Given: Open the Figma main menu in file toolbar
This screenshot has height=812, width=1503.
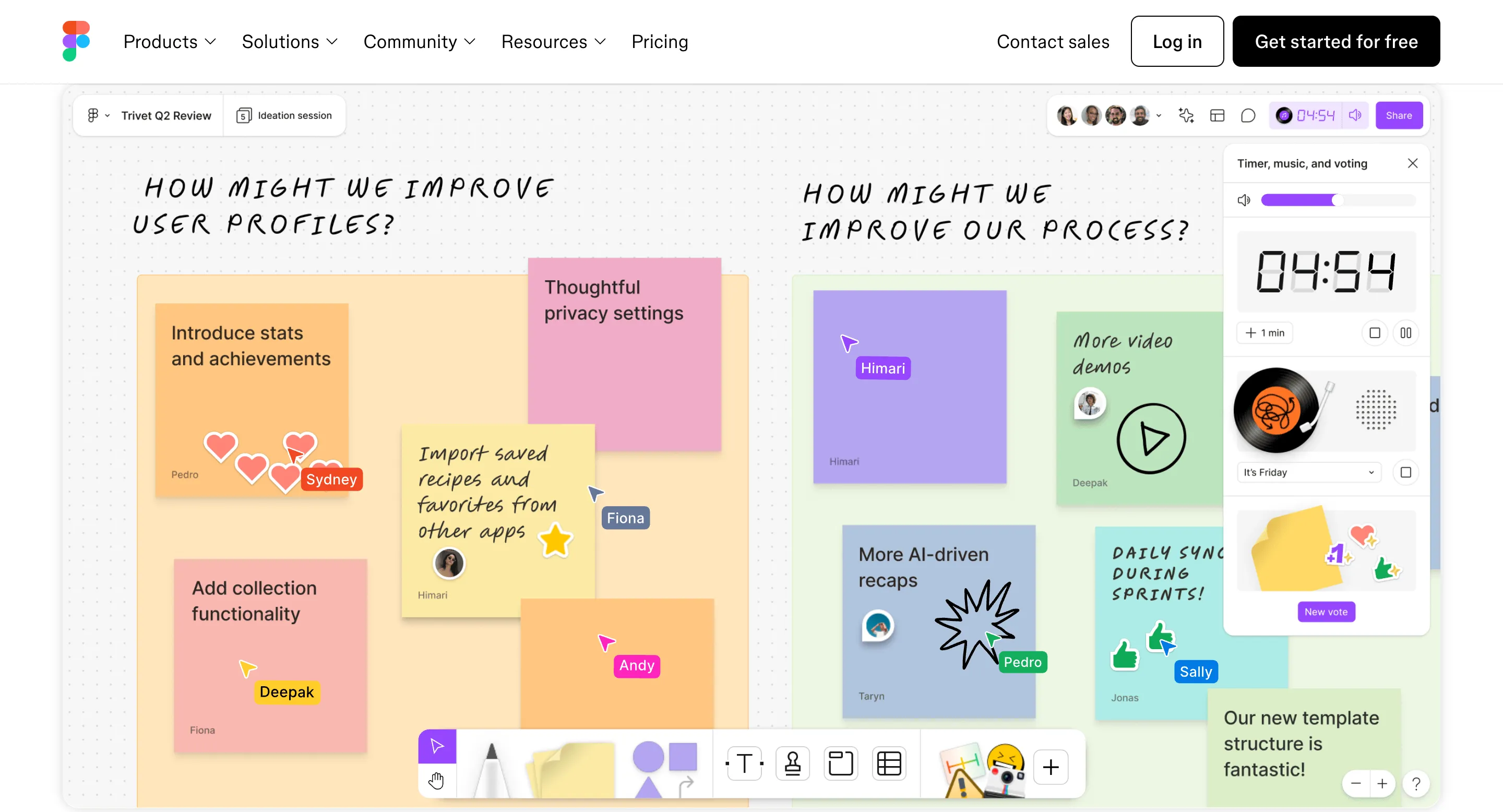Looking at the screenshot, I should 98,115.
